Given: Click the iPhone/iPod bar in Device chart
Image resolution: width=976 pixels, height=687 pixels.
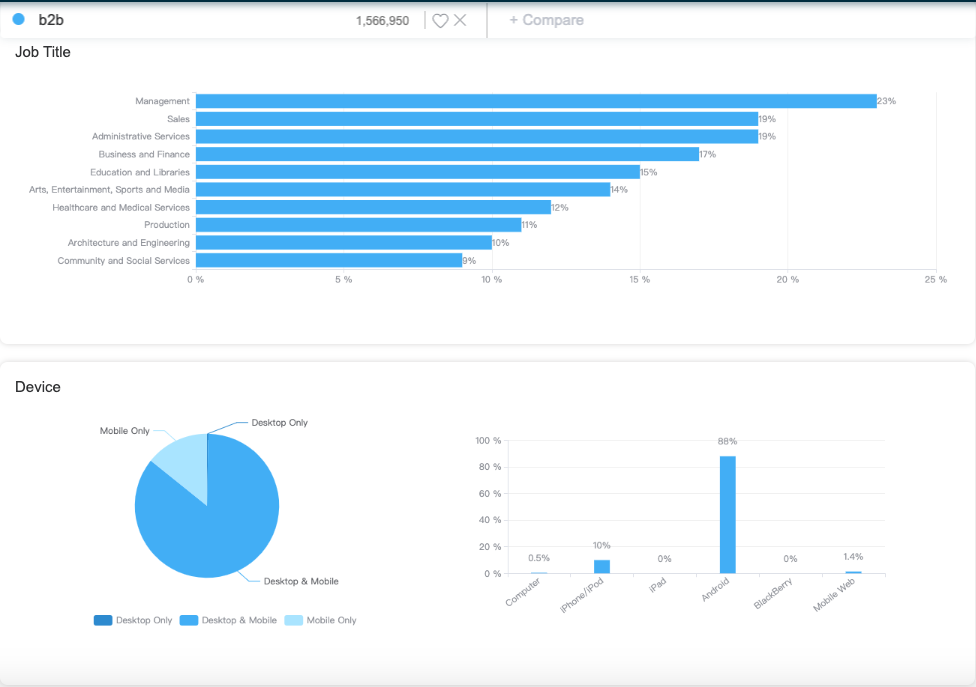Looking at the screenshot, I should [x=602, y=566].
